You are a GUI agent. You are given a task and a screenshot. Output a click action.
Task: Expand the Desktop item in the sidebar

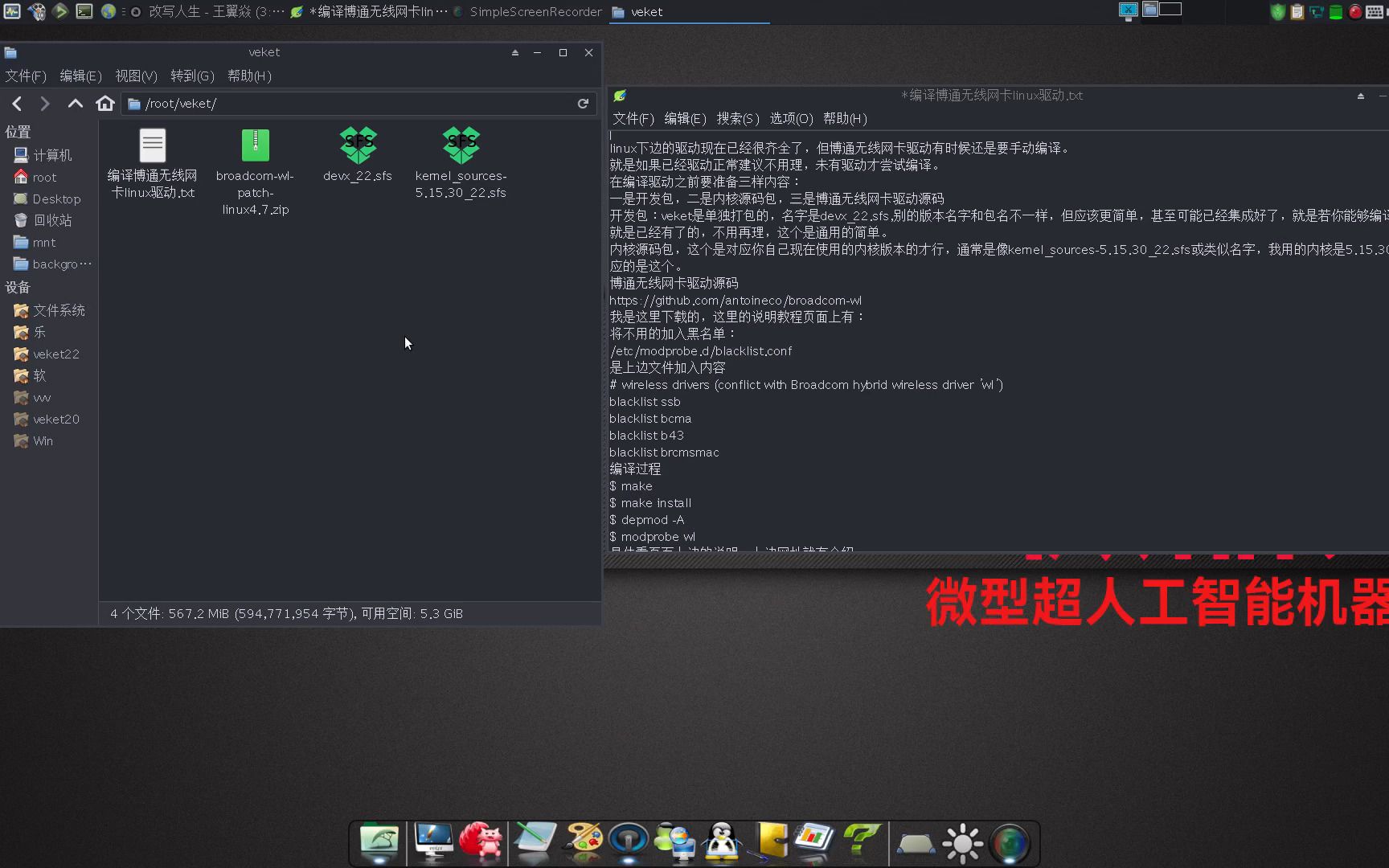56,199
